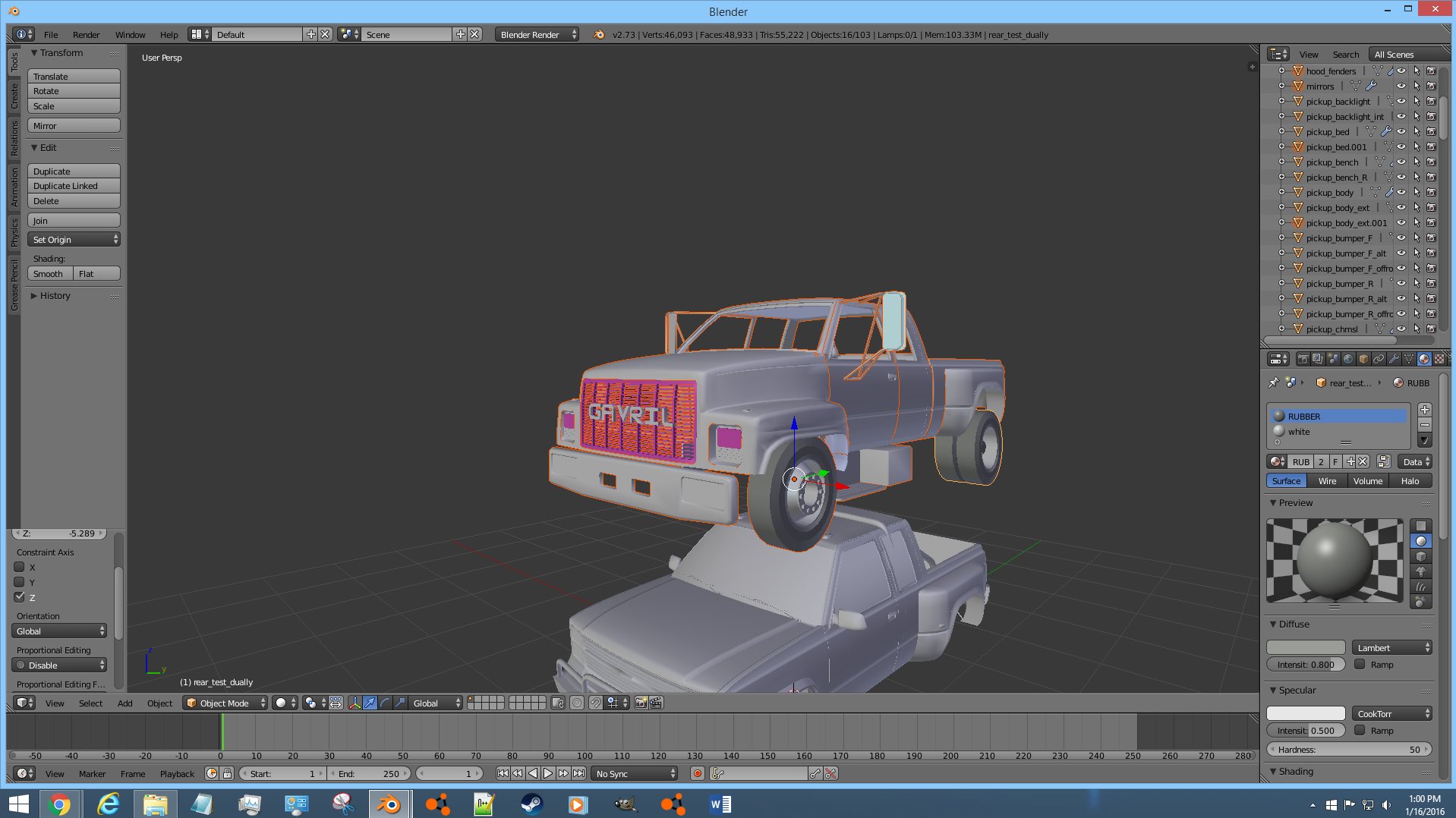
Task: Click the Translate button
Action: coord(74,76)
